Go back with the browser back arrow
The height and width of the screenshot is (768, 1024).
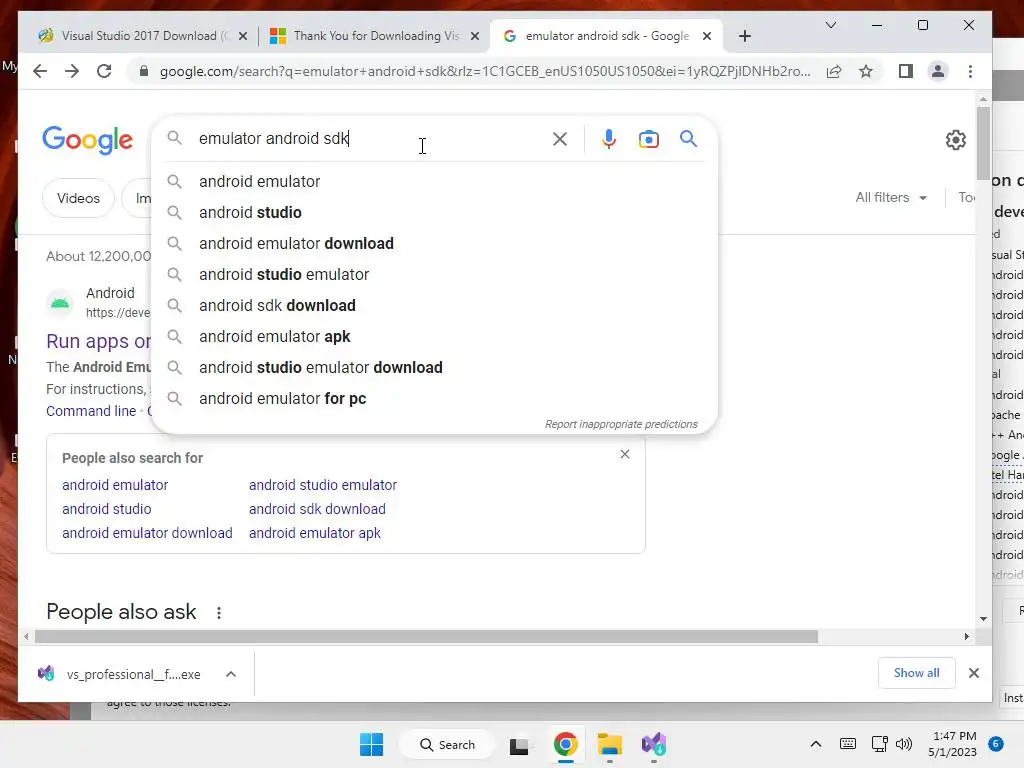[40, 71]
